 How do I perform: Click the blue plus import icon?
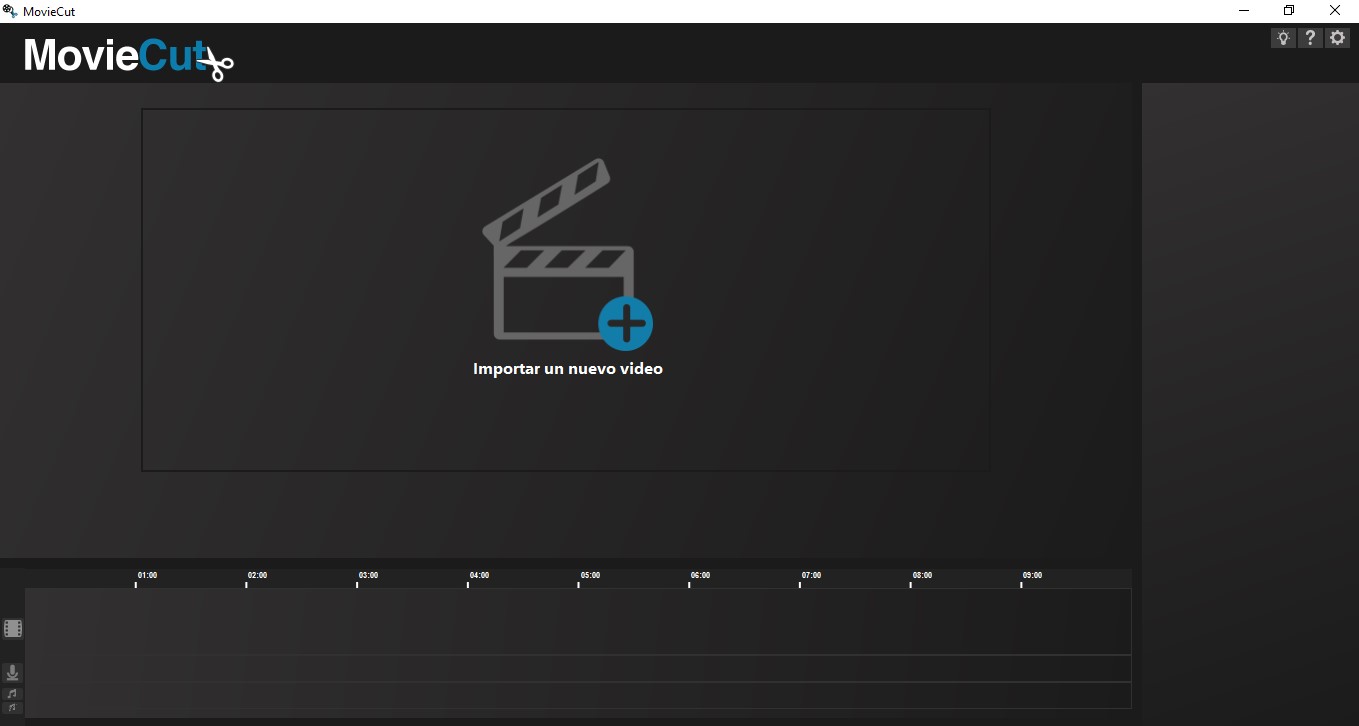click(628, 322)
